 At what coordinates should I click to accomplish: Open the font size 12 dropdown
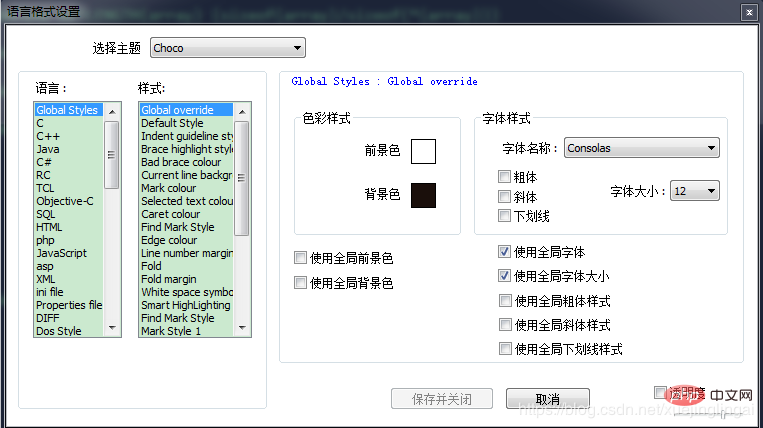point(694,191)
